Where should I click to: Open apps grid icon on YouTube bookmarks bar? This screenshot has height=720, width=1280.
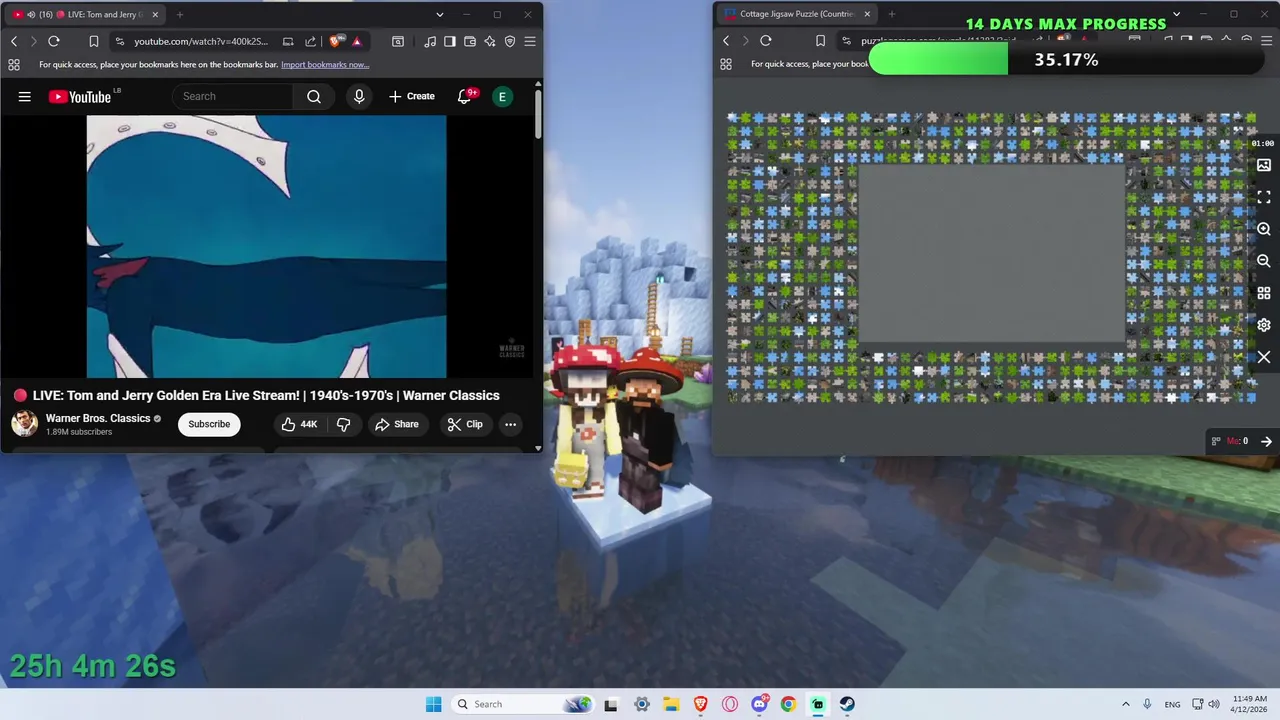pyautogui.click(x=14, y=64)
